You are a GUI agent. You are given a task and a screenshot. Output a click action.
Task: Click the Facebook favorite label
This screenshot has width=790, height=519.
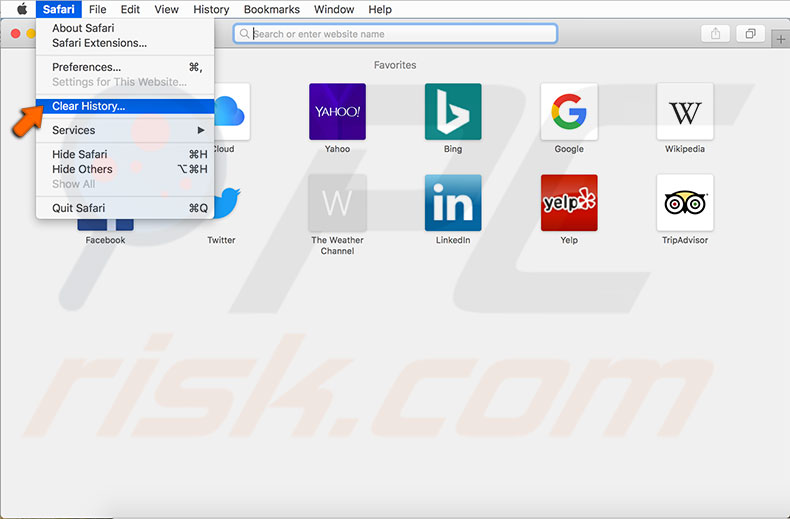point(105,240)
